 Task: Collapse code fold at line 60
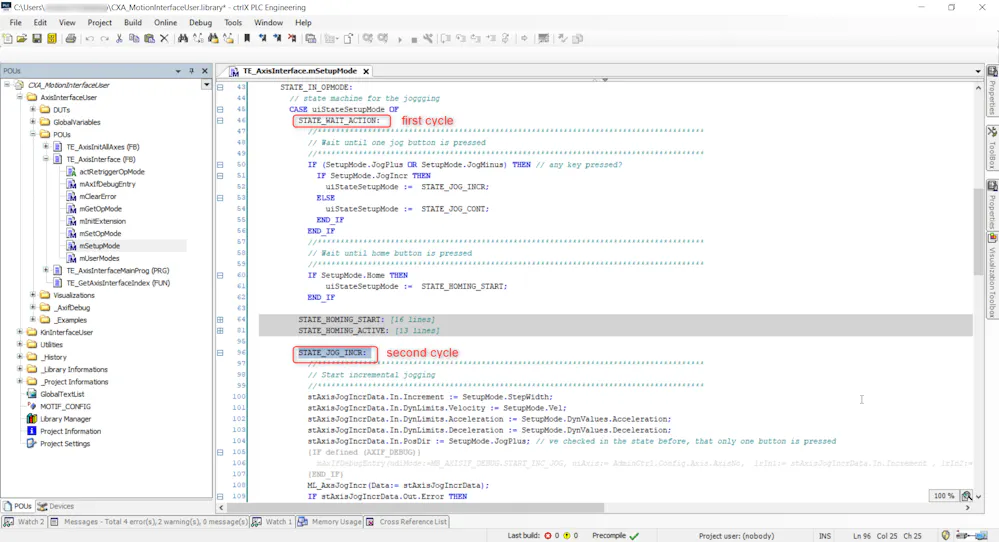pyautogui.click(x=220, y=275)
